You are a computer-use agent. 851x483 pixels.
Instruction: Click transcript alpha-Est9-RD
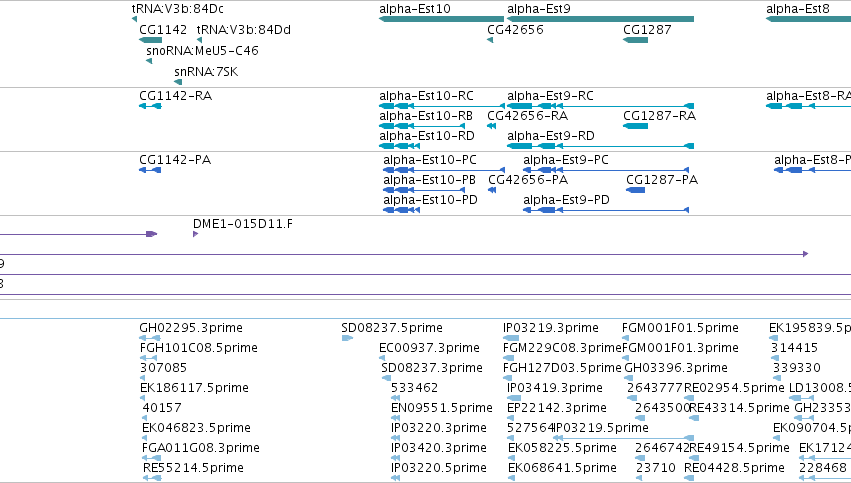tap(551, 136)
